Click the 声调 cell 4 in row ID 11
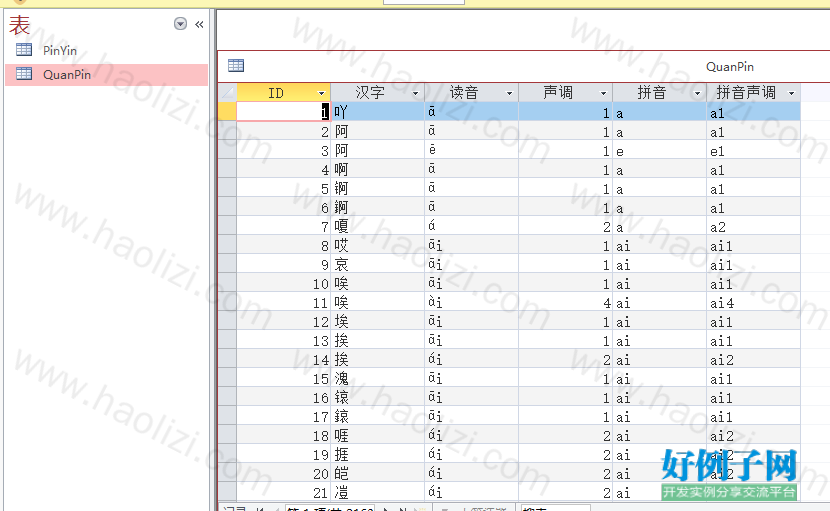This screenshot has height=511, width=830. [x=566, y=303]
